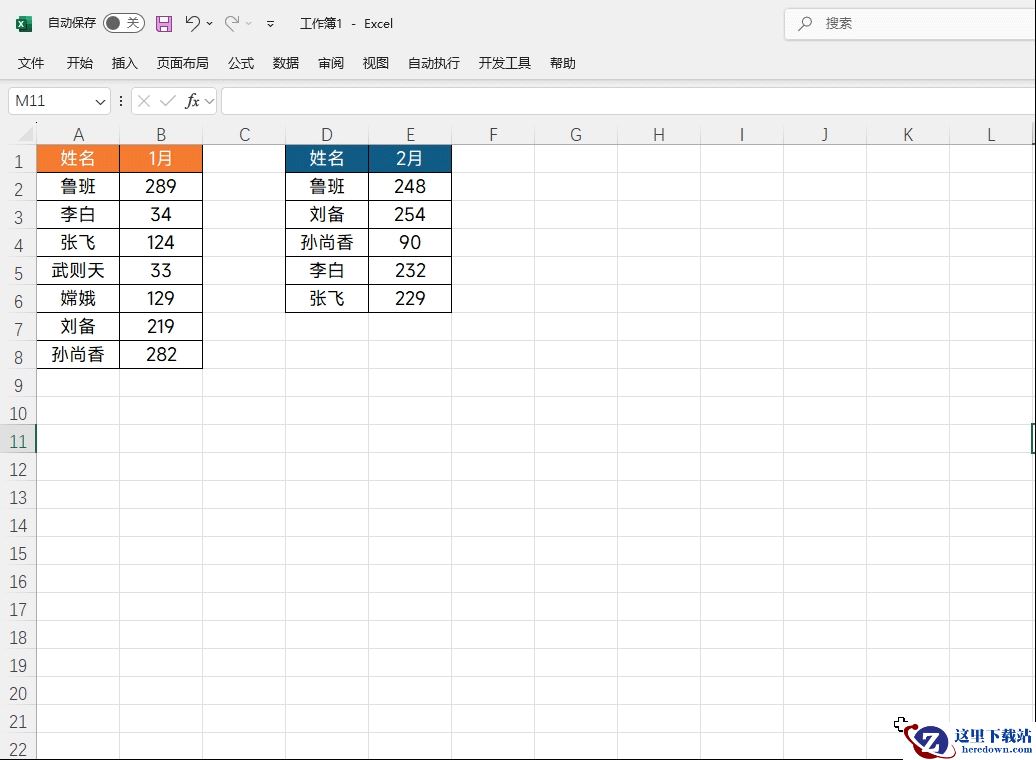Screen dimensions: 1036x760
Task: Select column B header
Action: pos(161,135)
